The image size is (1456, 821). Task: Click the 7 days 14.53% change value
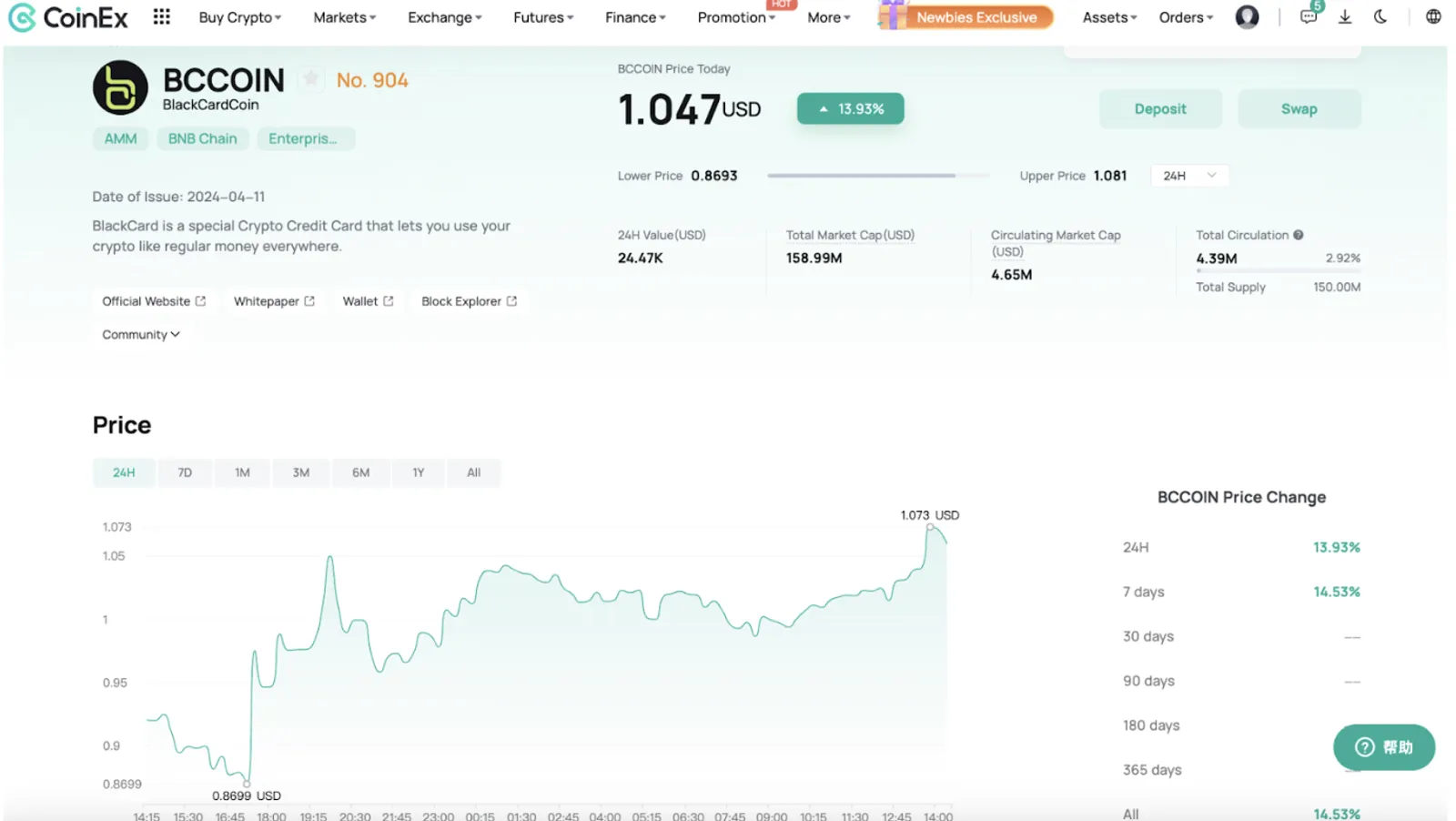(x=1337, y=592)
